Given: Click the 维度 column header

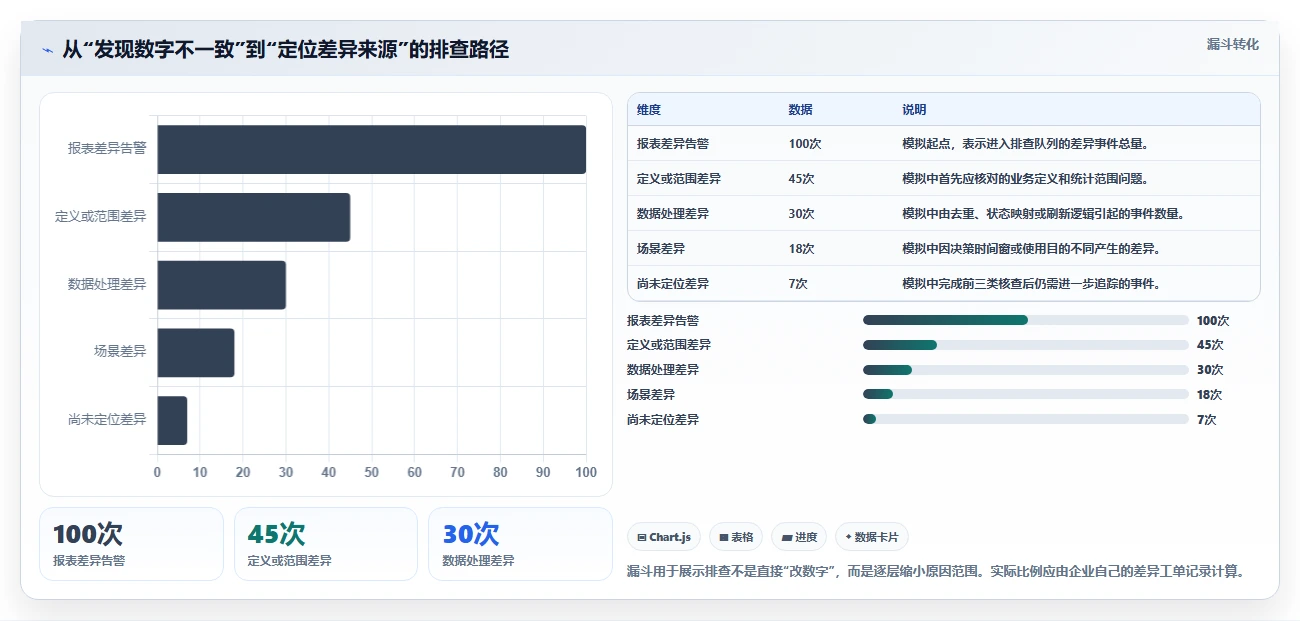Looking at the screenshot, I should coord(649,110).
